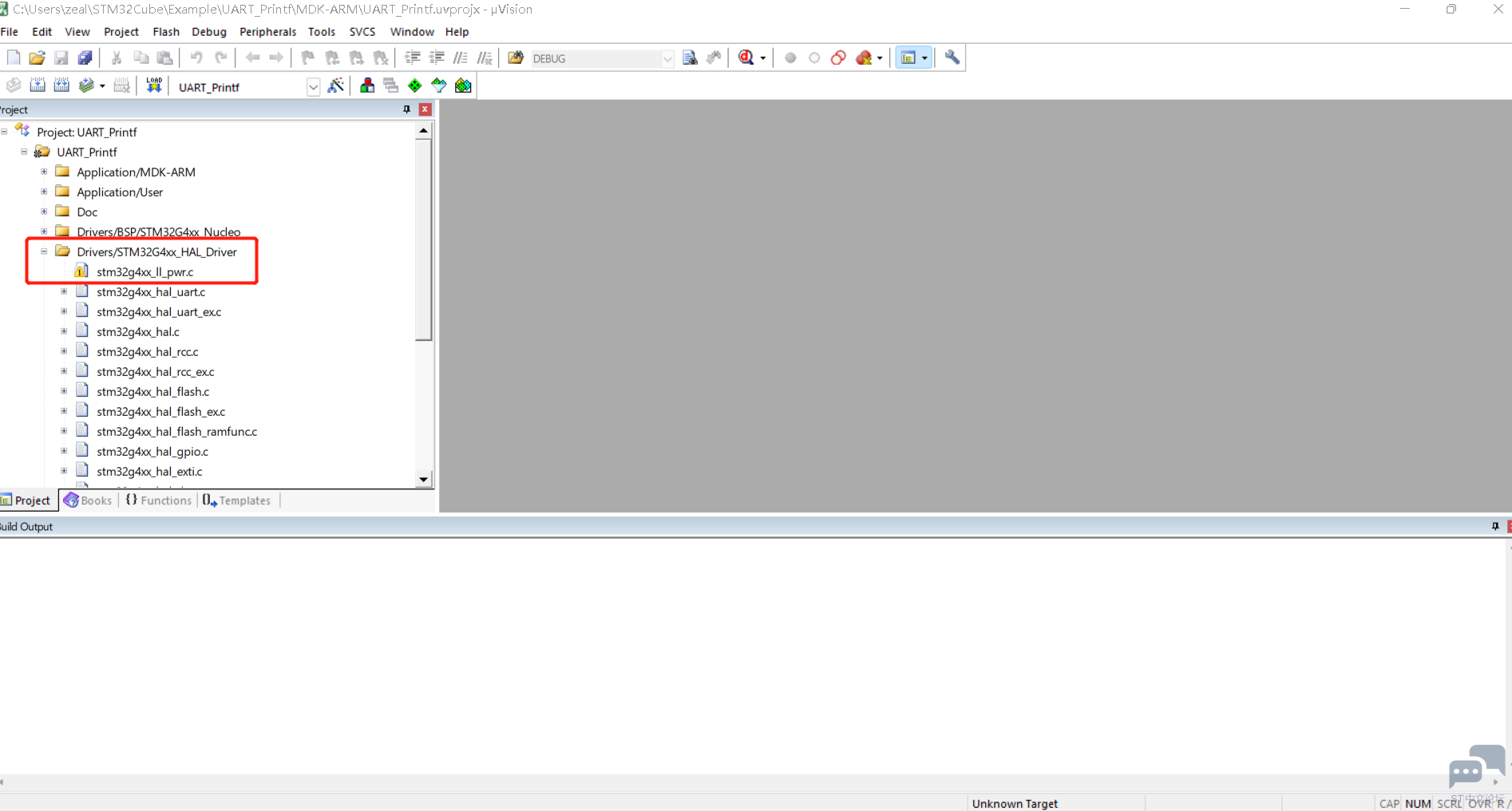Open Manage Run-Time Environment green diamond
Screen dimensions: 1512x811
[x=415, y=85]
